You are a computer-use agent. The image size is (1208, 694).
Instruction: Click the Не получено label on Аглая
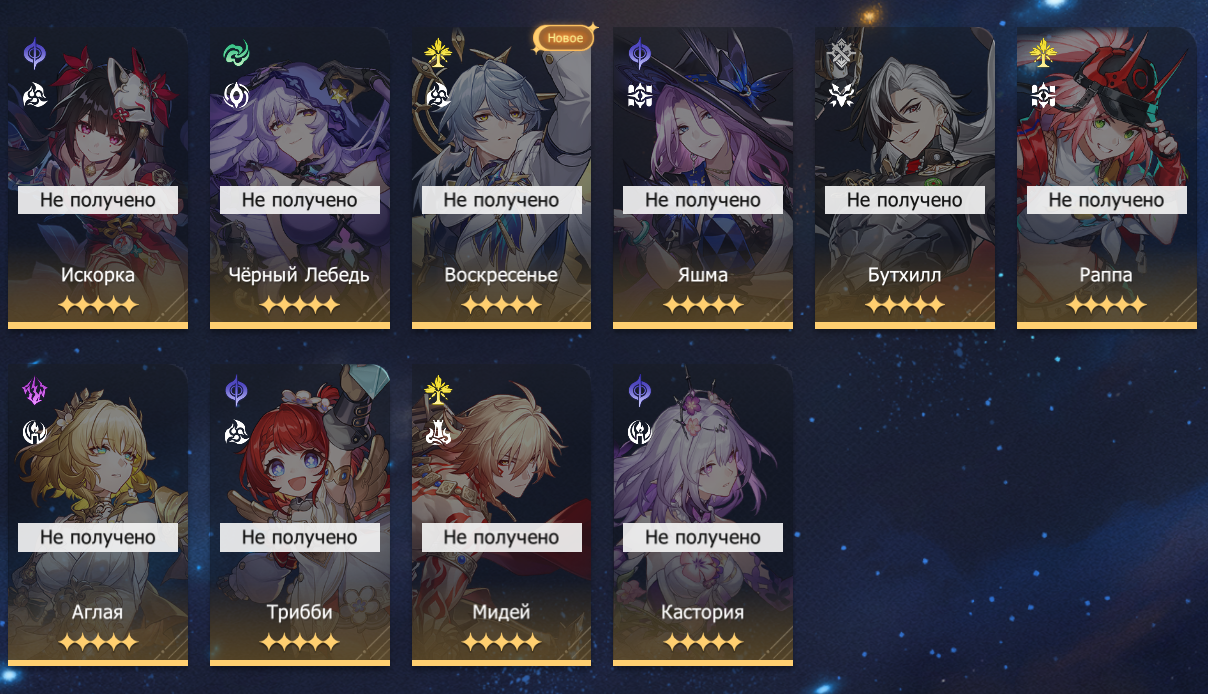(98, 537)
